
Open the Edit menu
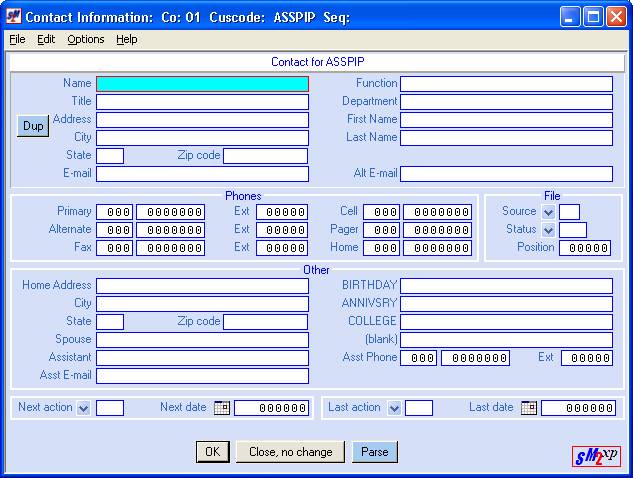(46, 39)
